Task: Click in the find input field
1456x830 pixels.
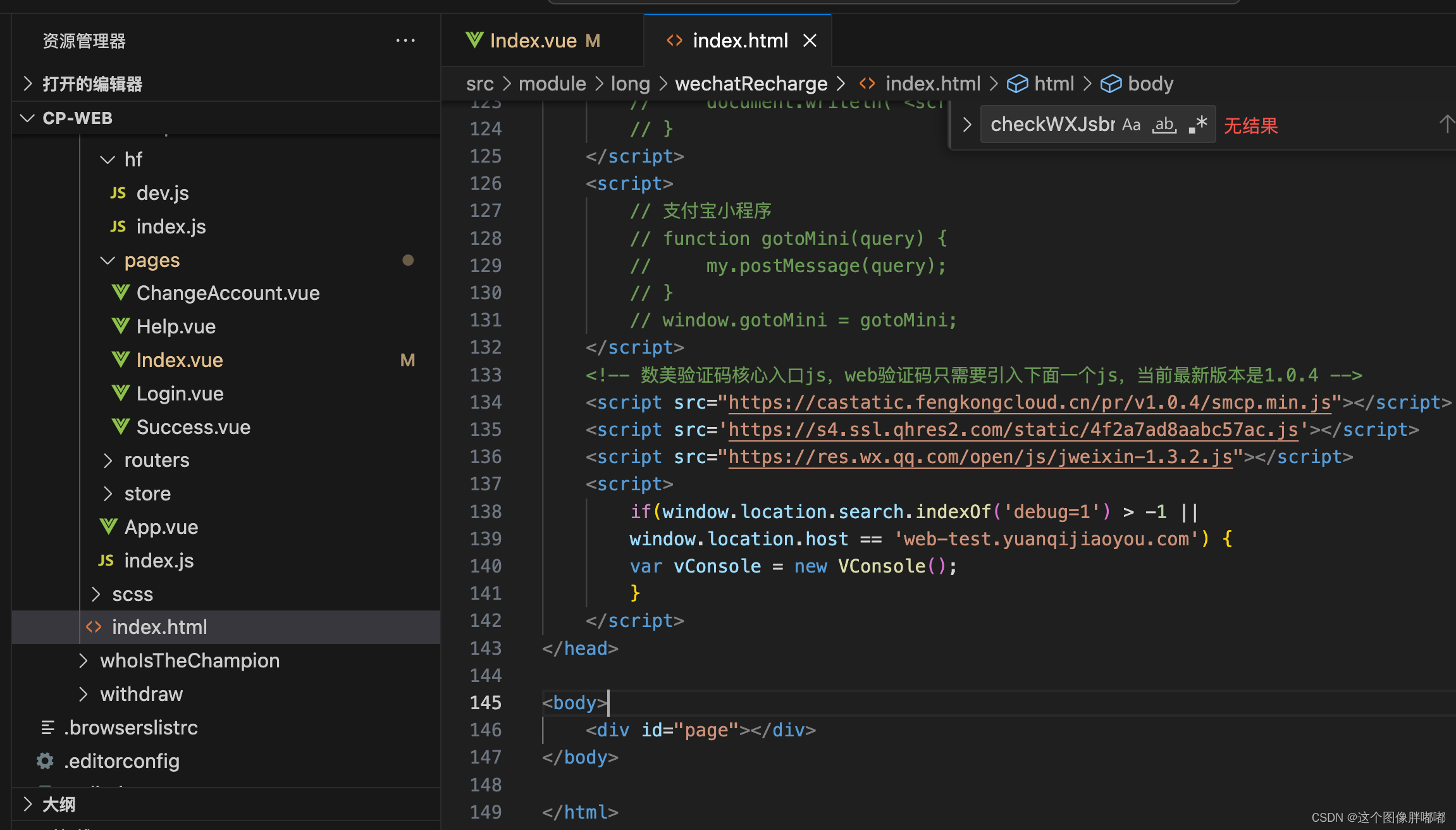Action: [x=1050, y=125]
